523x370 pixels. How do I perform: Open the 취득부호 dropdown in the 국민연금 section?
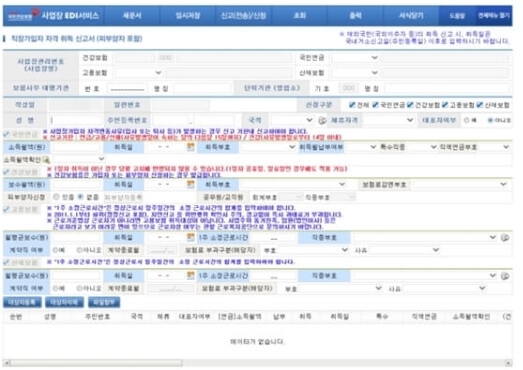tap(268, 147)
